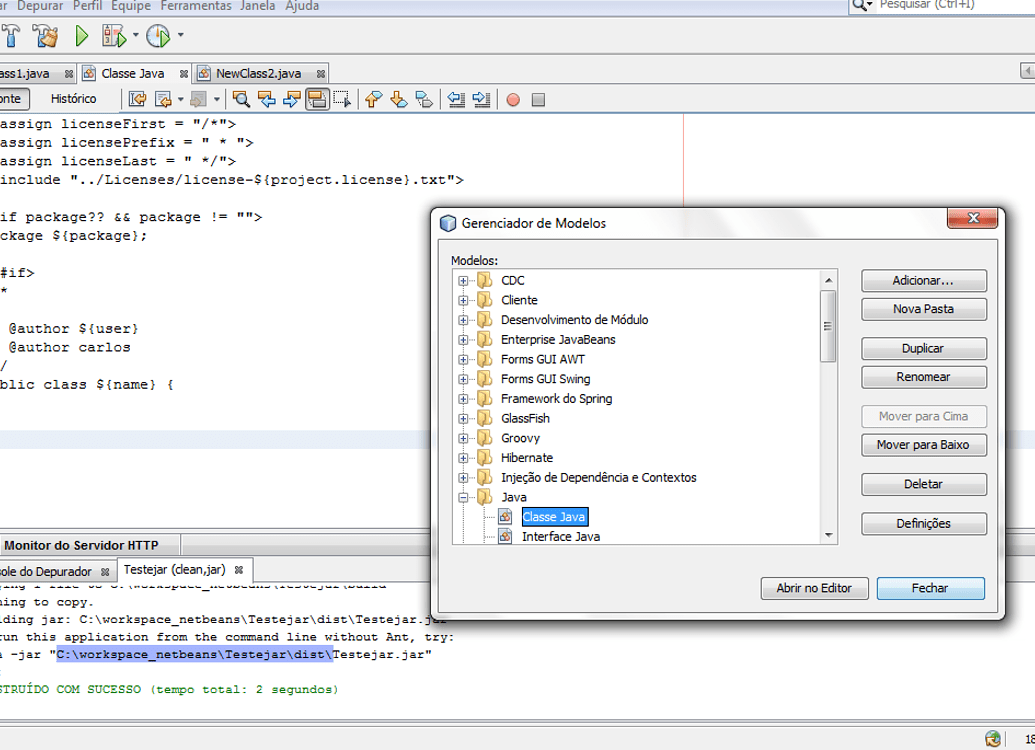1035x750 pixels.
Task: Switch to Classe Java editor tab
Action: coord(133,74)
